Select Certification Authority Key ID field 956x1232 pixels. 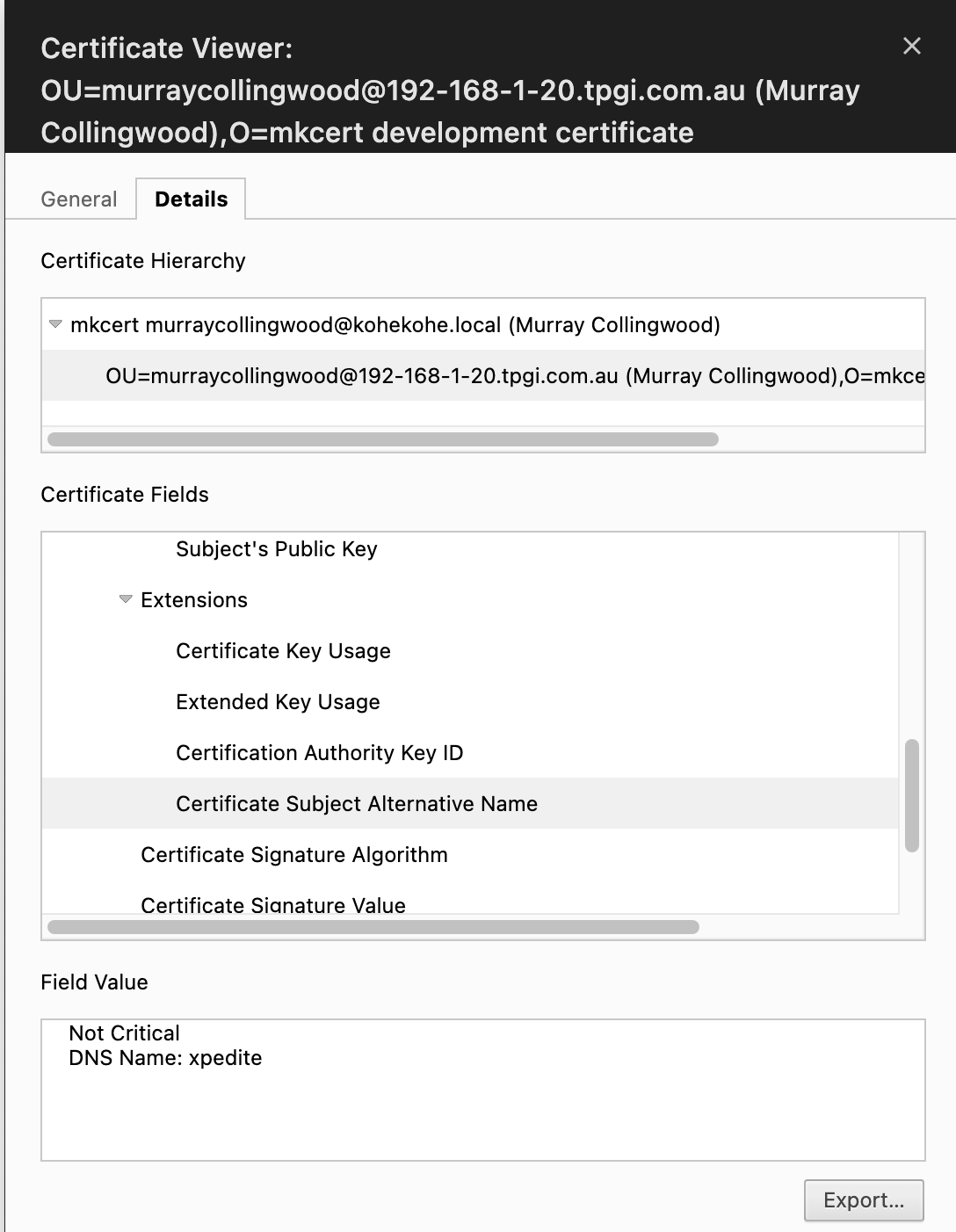pyautogui.click(x=319, y=753)
